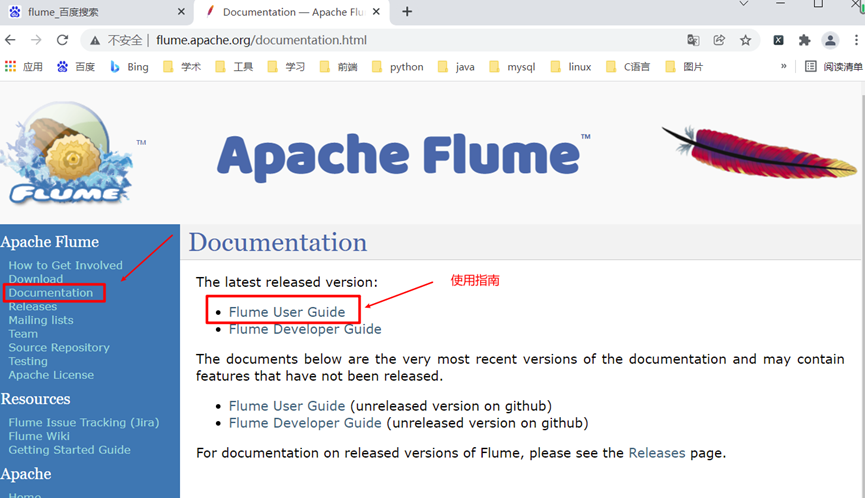
Task: Follow the Releases link in the last paragraph
Action: (656, 453)
